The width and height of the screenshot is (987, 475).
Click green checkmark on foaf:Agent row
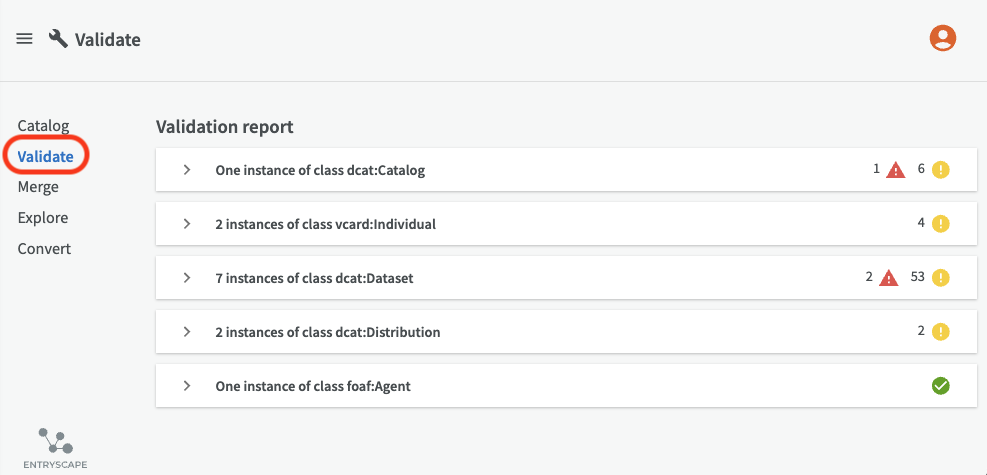coord(940,386)
